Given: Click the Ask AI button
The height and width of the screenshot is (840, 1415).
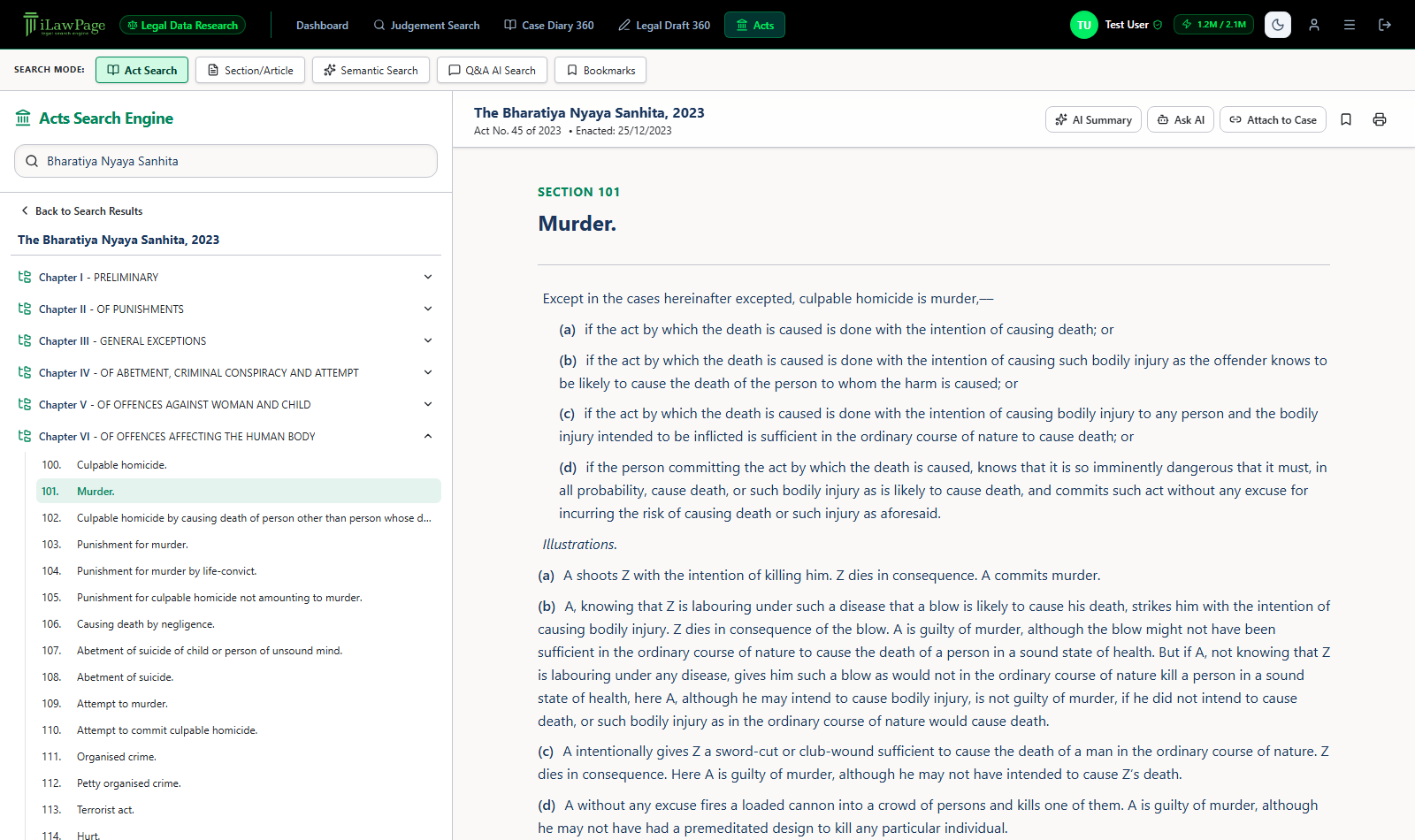Looking at the screenshot, I should tap(1181, 119).
